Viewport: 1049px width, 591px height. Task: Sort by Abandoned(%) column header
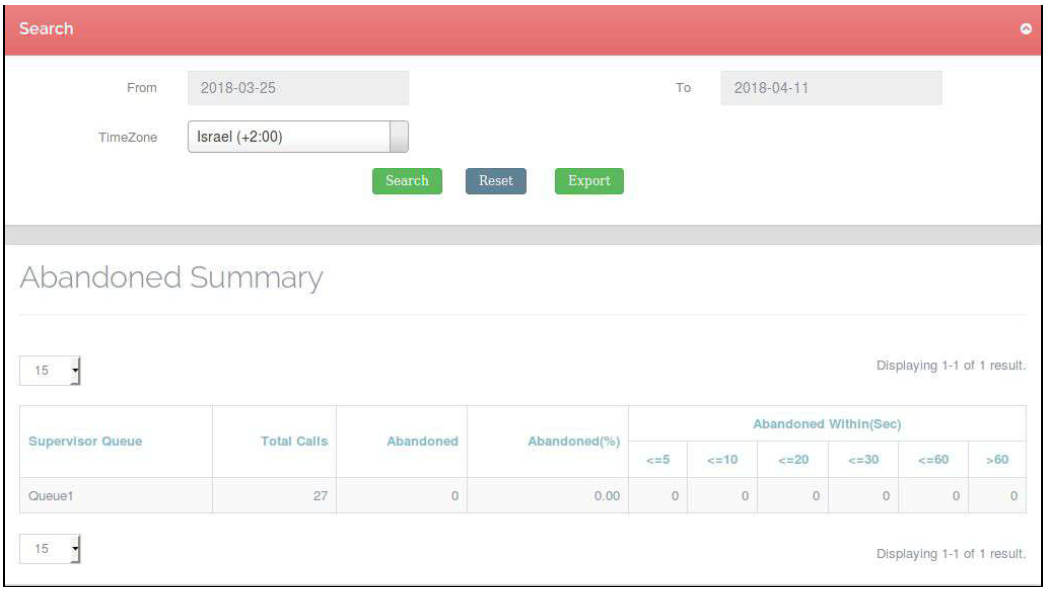(x=574, y=441)
